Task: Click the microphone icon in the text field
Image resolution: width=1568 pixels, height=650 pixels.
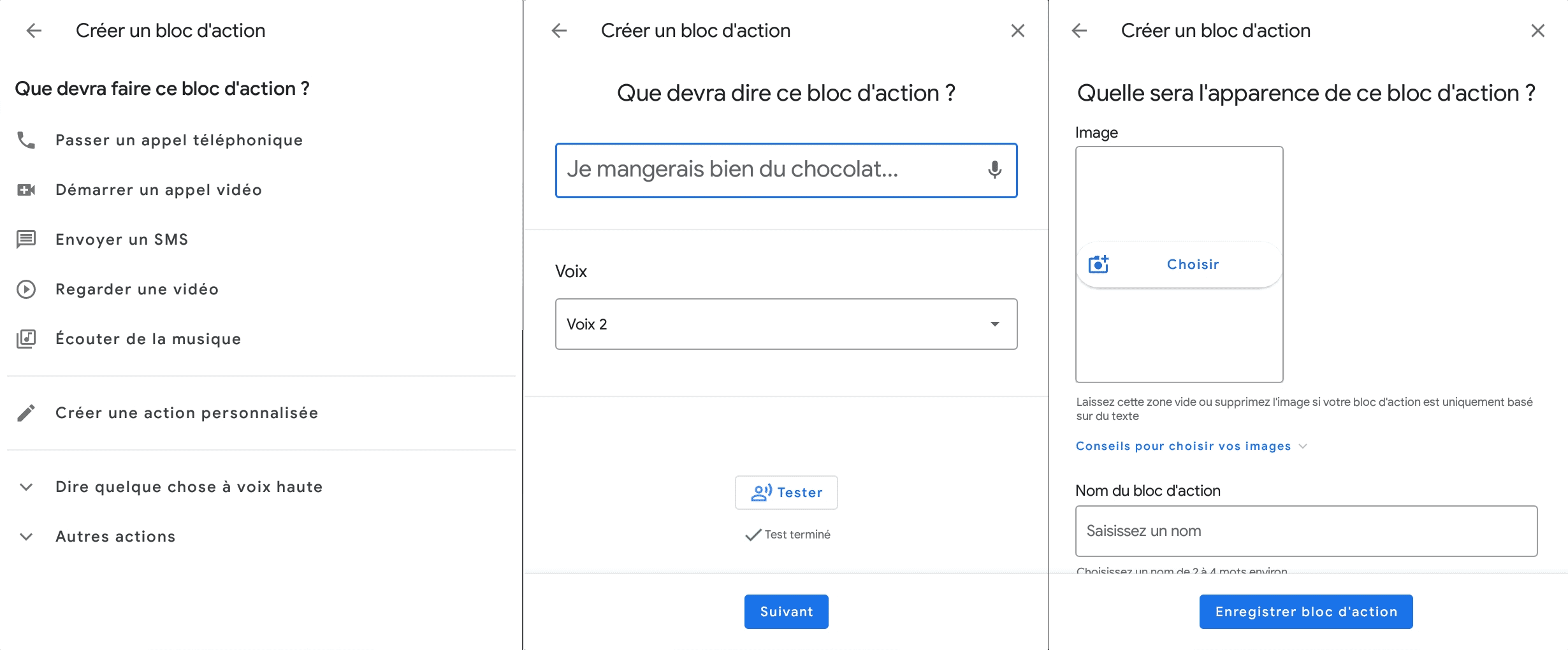Action: pyautogui.click(x=994, y=170)
